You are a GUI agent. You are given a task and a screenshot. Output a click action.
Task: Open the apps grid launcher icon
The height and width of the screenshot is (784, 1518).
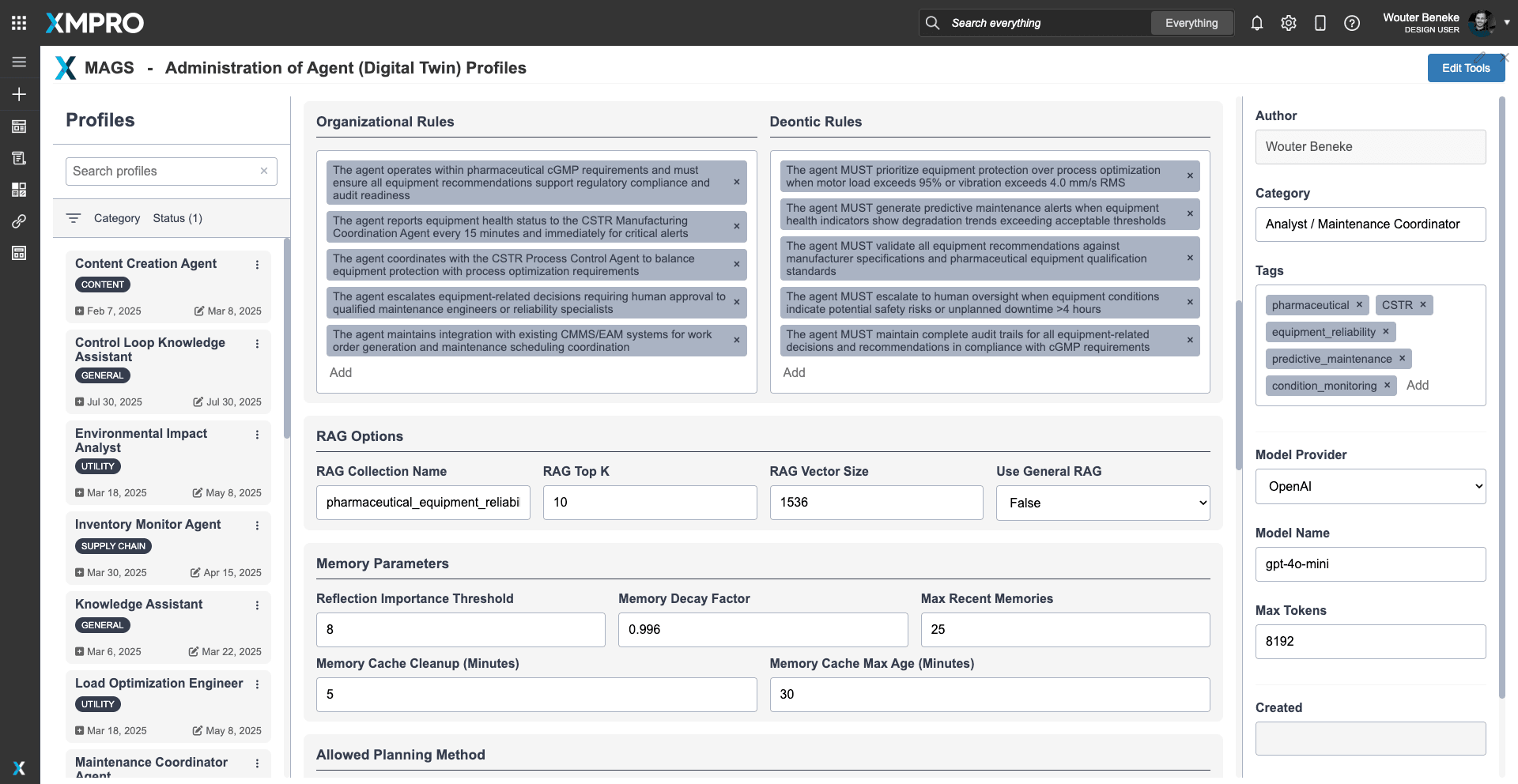pos(19,23)
